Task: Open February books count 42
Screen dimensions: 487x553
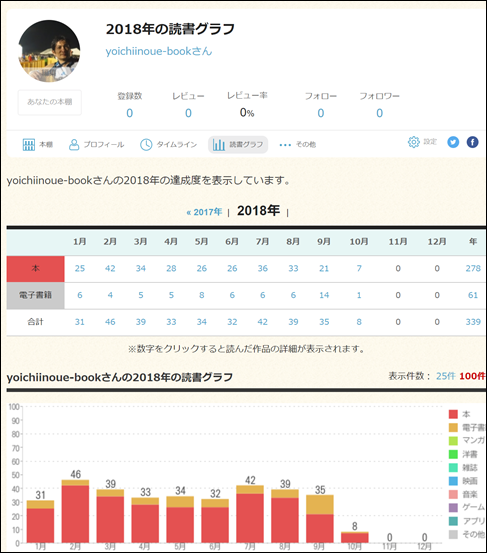Action: pos(110,268)
